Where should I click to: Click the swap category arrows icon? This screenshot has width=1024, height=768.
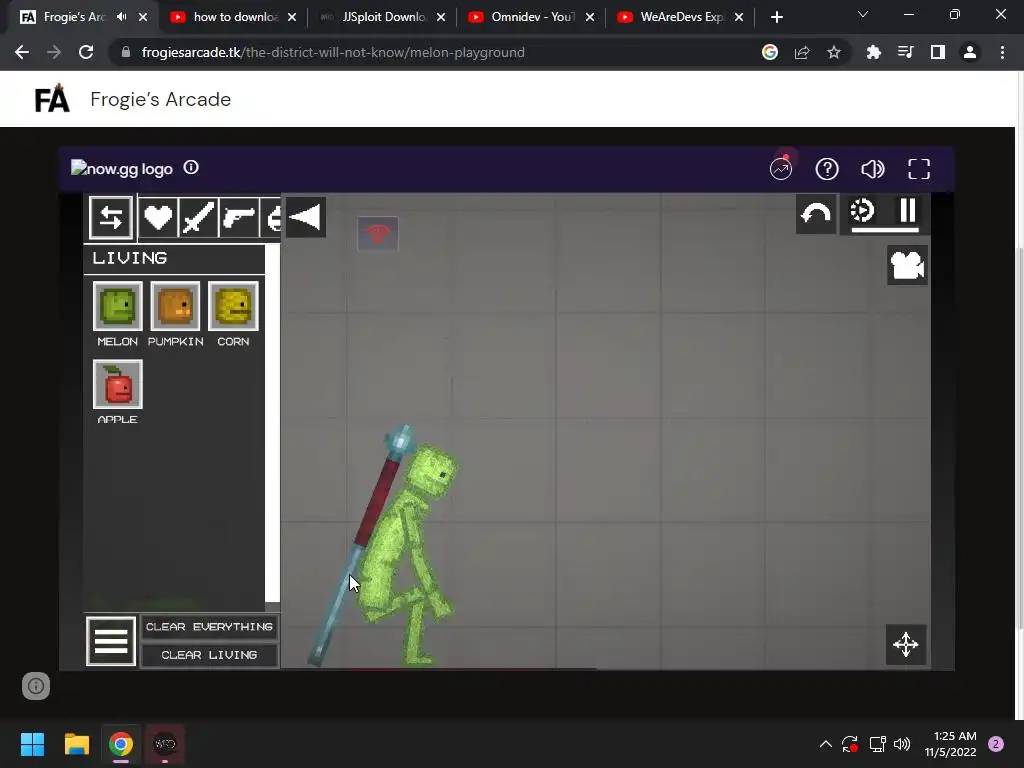111,217
